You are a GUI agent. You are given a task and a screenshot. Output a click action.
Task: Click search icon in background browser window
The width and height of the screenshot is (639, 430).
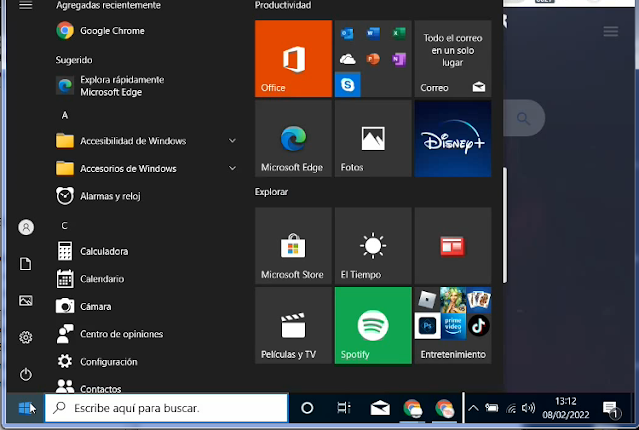click(x=523, y=119)
